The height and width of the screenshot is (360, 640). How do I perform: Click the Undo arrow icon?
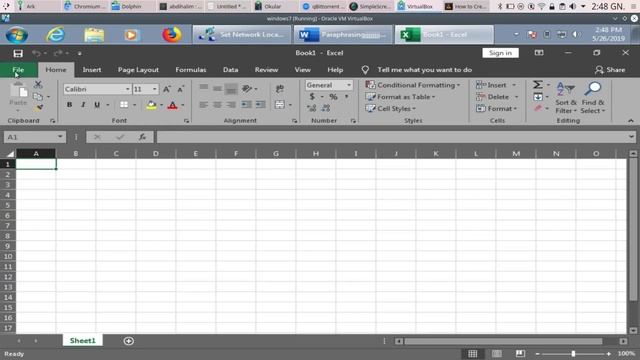tap(36, 53)
